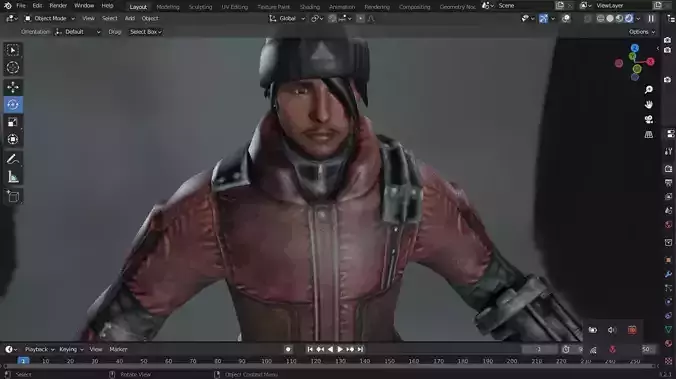This screenshot has width=676, height=379.
Task: Toggle X-ray mode
Action: (x=588, y=19)
